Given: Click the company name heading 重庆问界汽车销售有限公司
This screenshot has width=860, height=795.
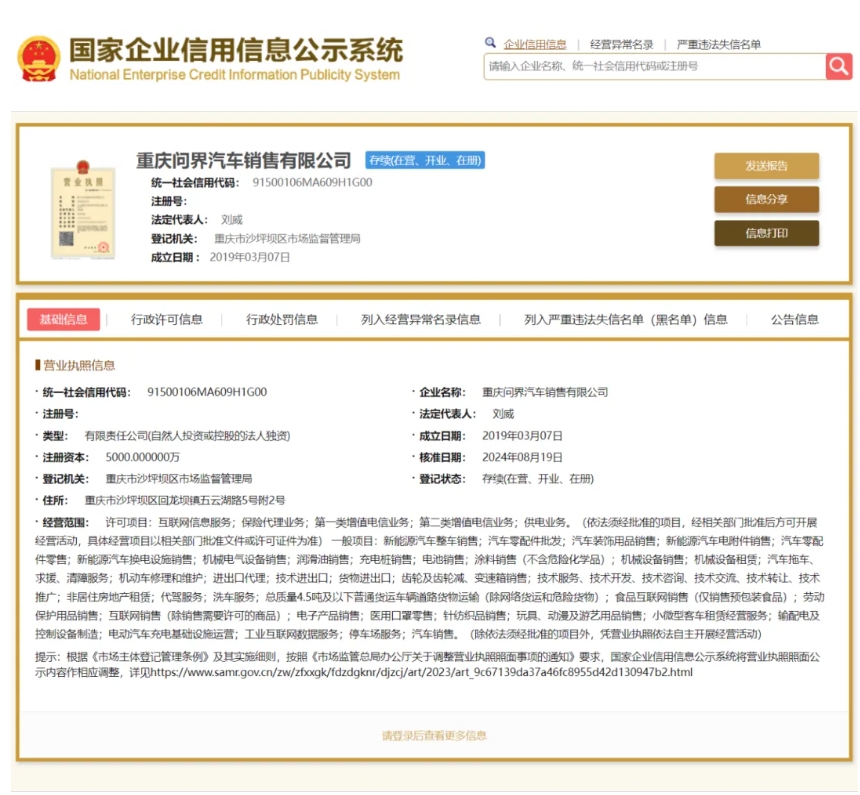Looking at the screenshot, I should tap(244, 160).
